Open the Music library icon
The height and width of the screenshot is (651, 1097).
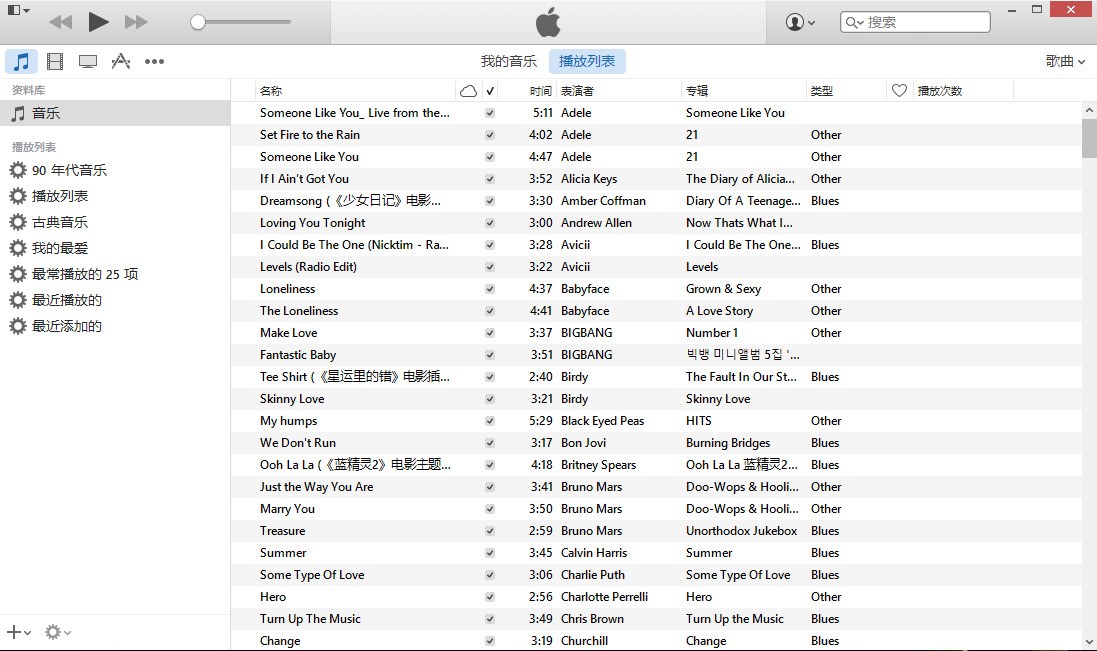tap(21, 62)
